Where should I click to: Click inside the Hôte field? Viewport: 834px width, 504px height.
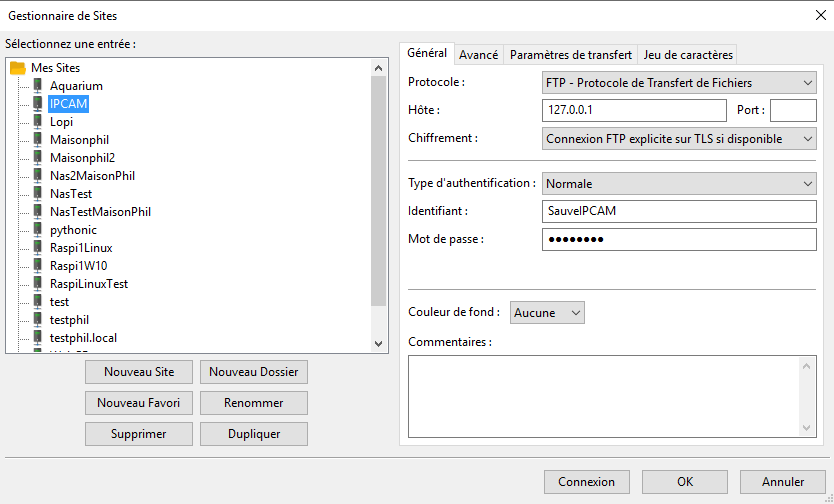[634, 110]
